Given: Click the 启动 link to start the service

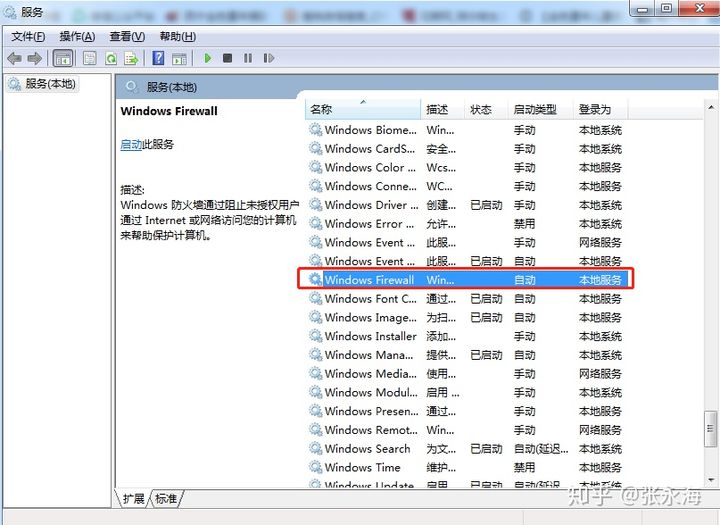Looking at the screenshot, I should tap(131, 144).
